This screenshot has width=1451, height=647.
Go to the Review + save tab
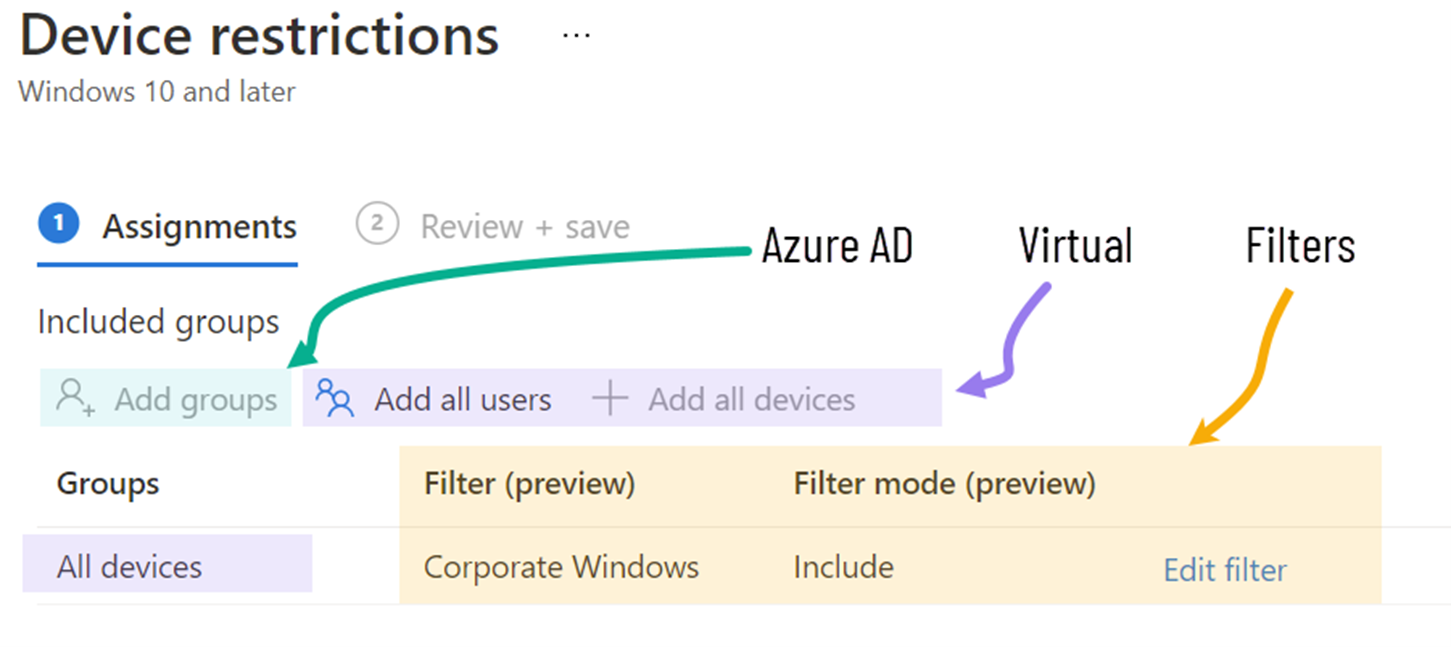(525, 227)
